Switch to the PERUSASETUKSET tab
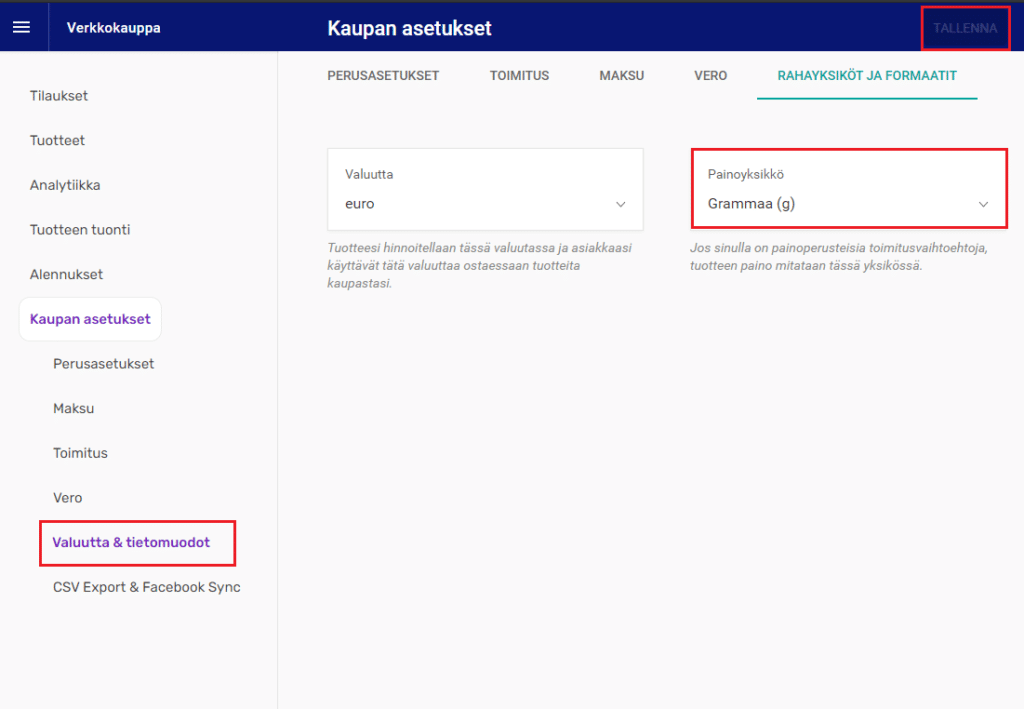The height and width of the screenshot is (709, 1024). pos(383,76)
